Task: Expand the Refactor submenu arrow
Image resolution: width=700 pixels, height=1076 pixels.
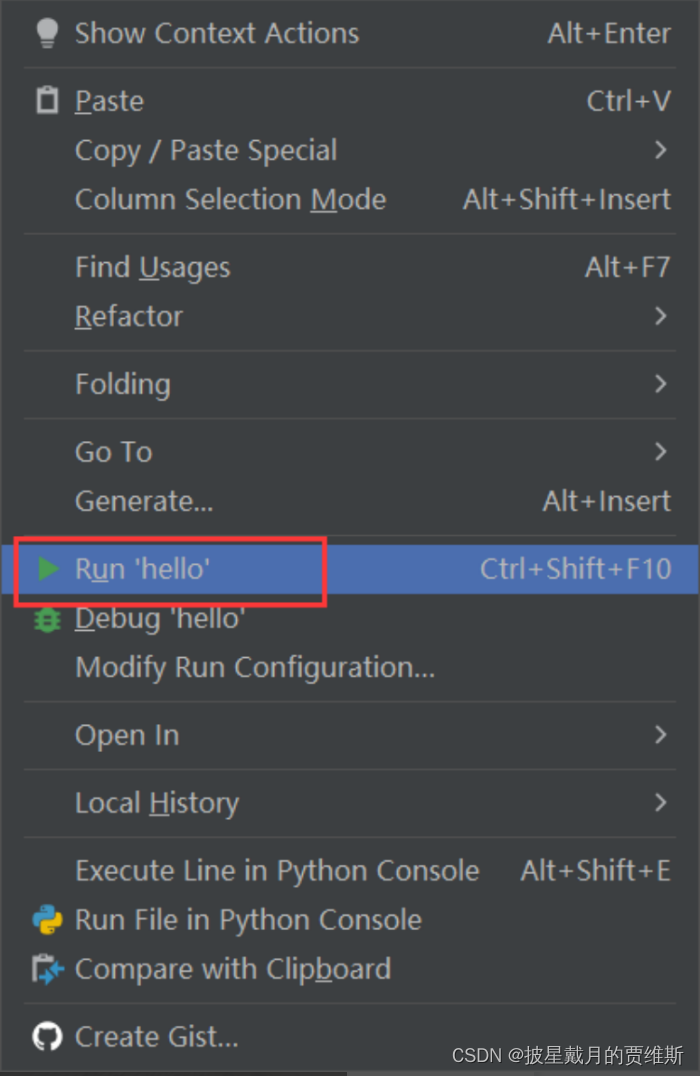Action: [660, 316]
